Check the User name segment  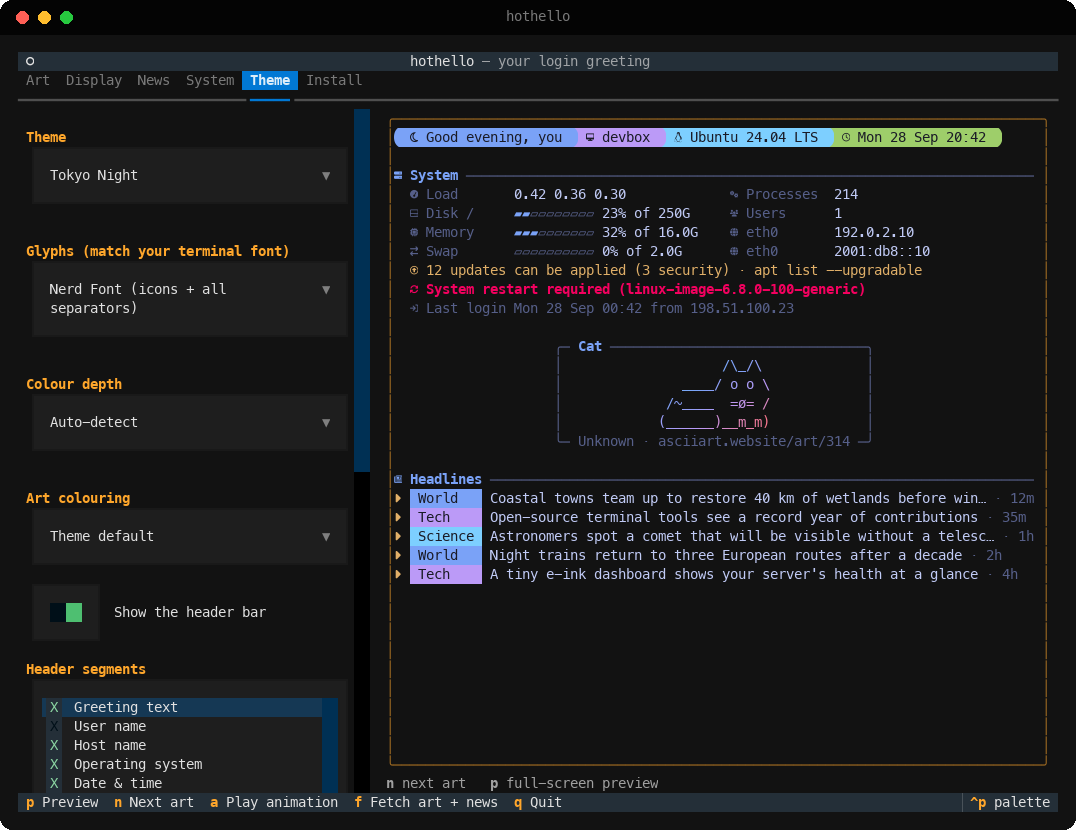pyautogui.click(x=54, y=726)
